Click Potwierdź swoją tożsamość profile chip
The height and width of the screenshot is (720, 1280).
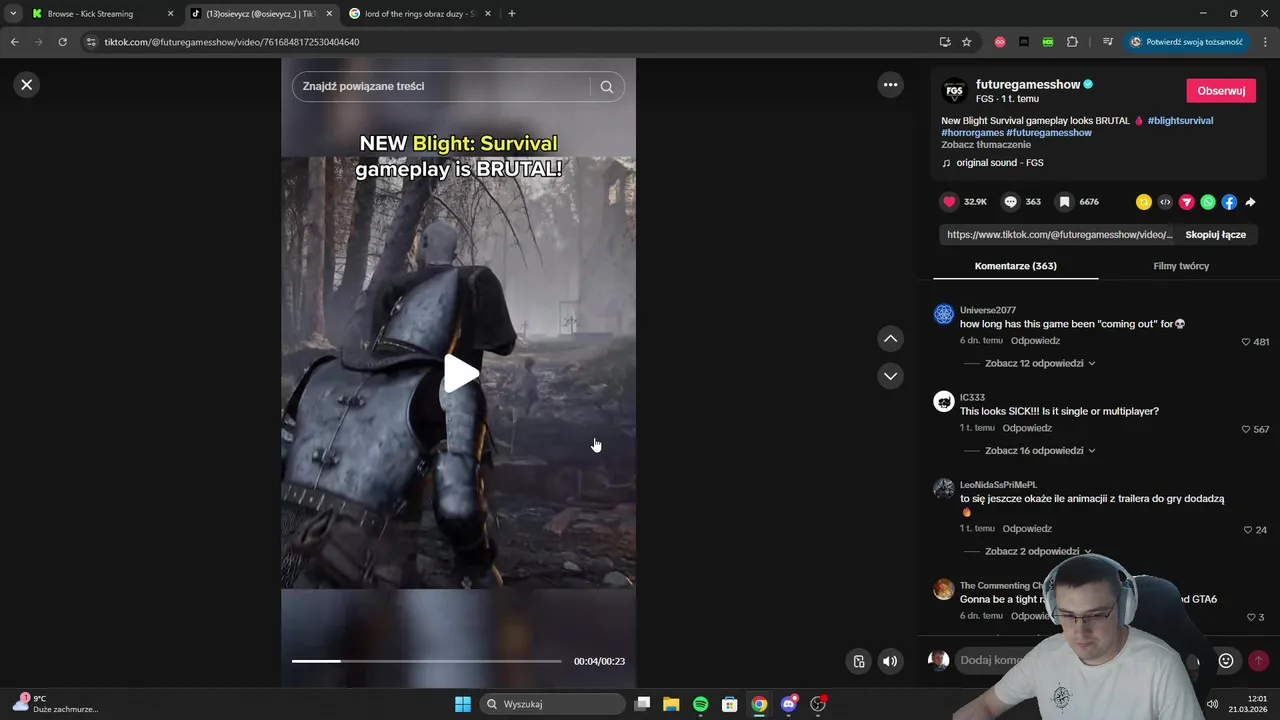[x=1187, y=42]
